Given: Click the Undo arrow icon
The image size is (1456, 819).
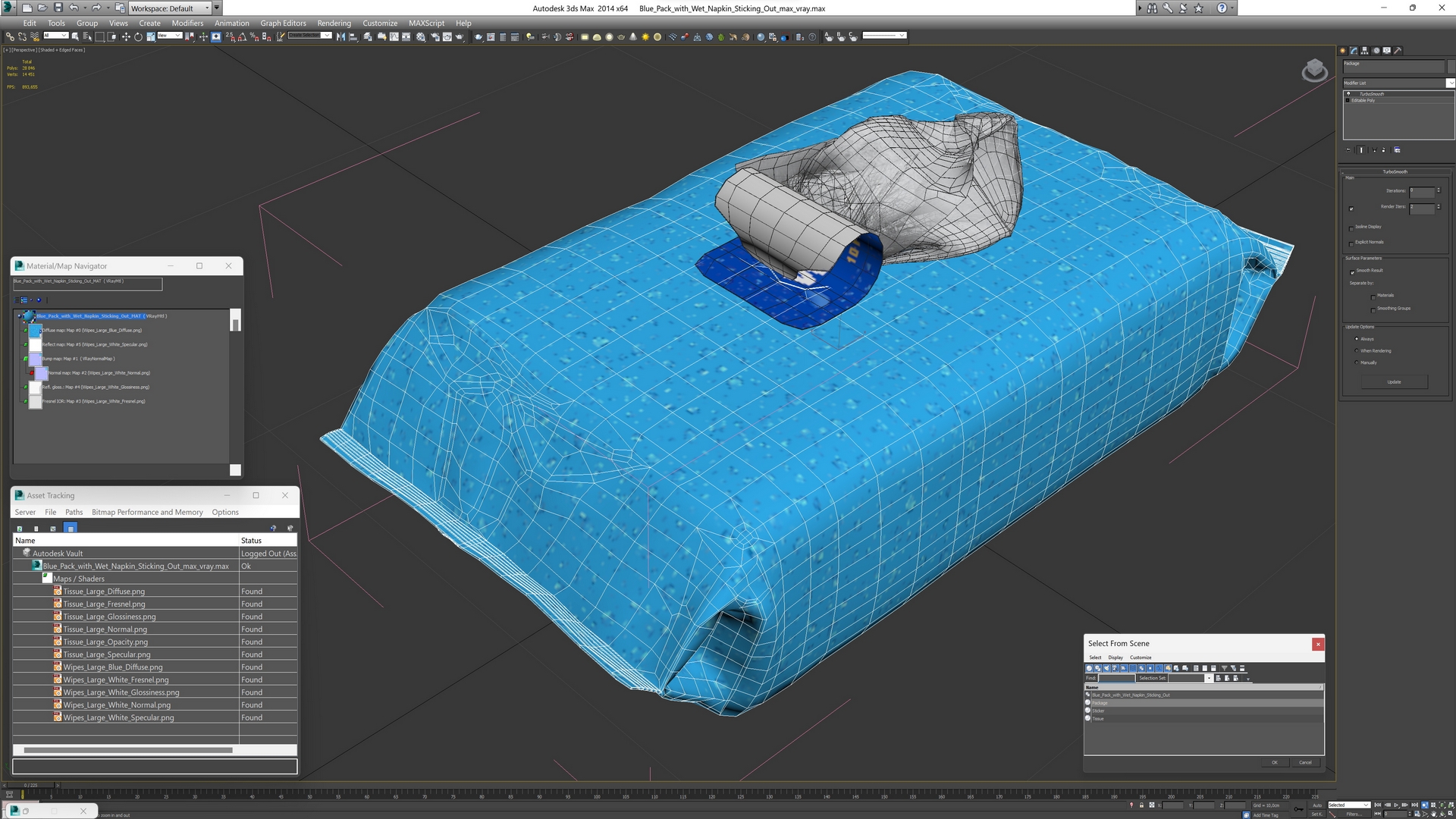Looking at the screenshot, I should tap(74, 8).
